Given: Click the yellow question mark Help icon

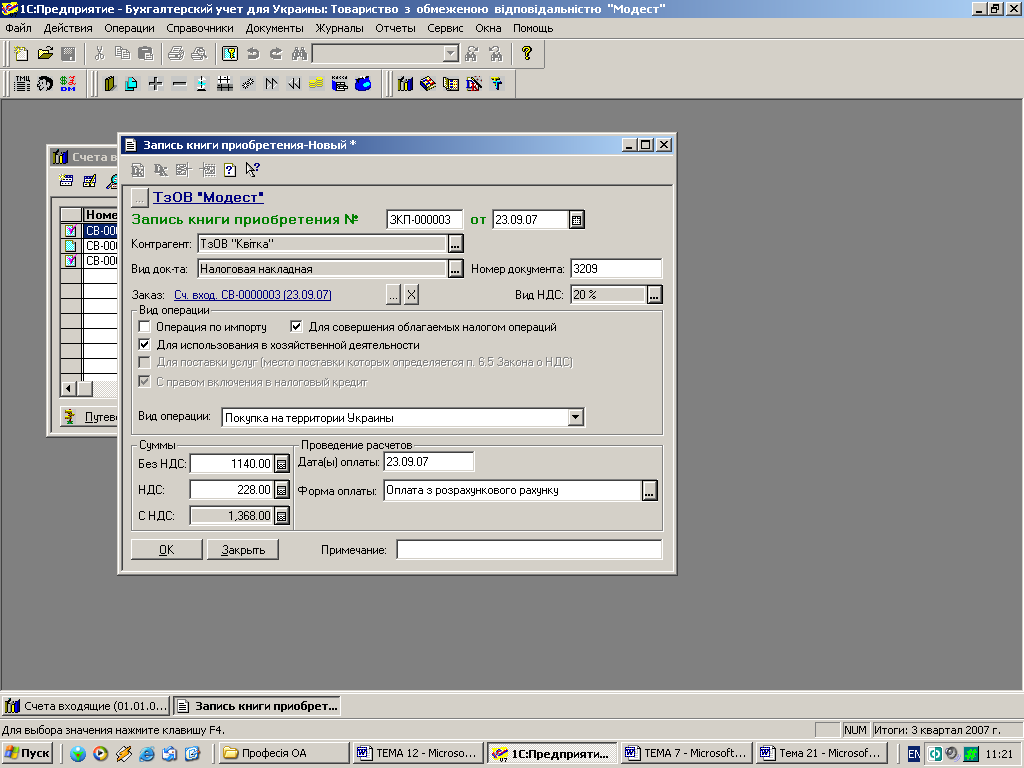Looking at the screenshot, I should [526, 54].
